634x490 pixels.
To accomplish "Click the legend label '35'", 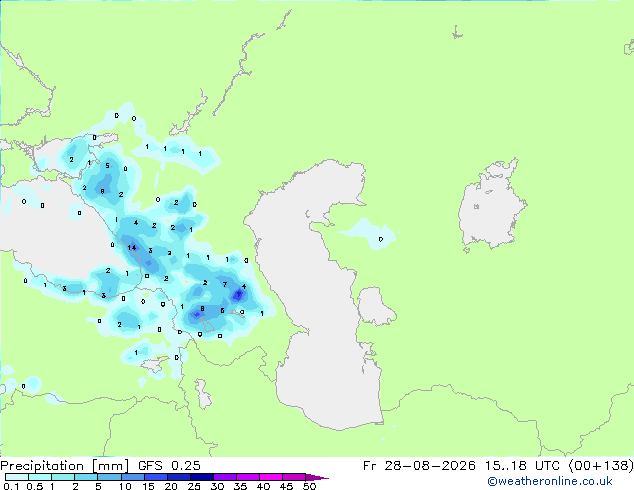I will [240, 486].
